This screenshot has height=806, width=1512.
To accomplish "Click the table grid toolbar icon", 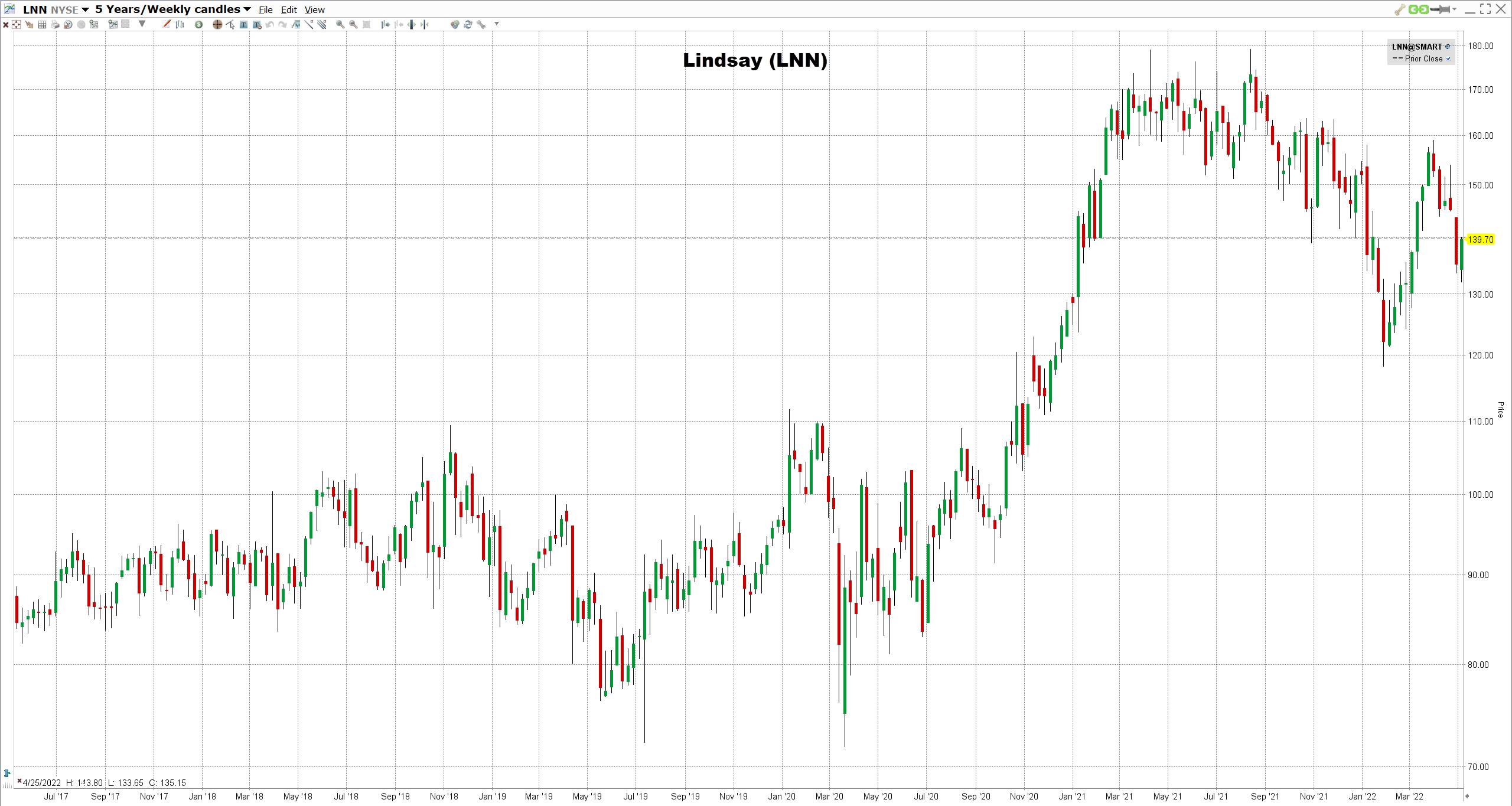I will click(42, 24).
